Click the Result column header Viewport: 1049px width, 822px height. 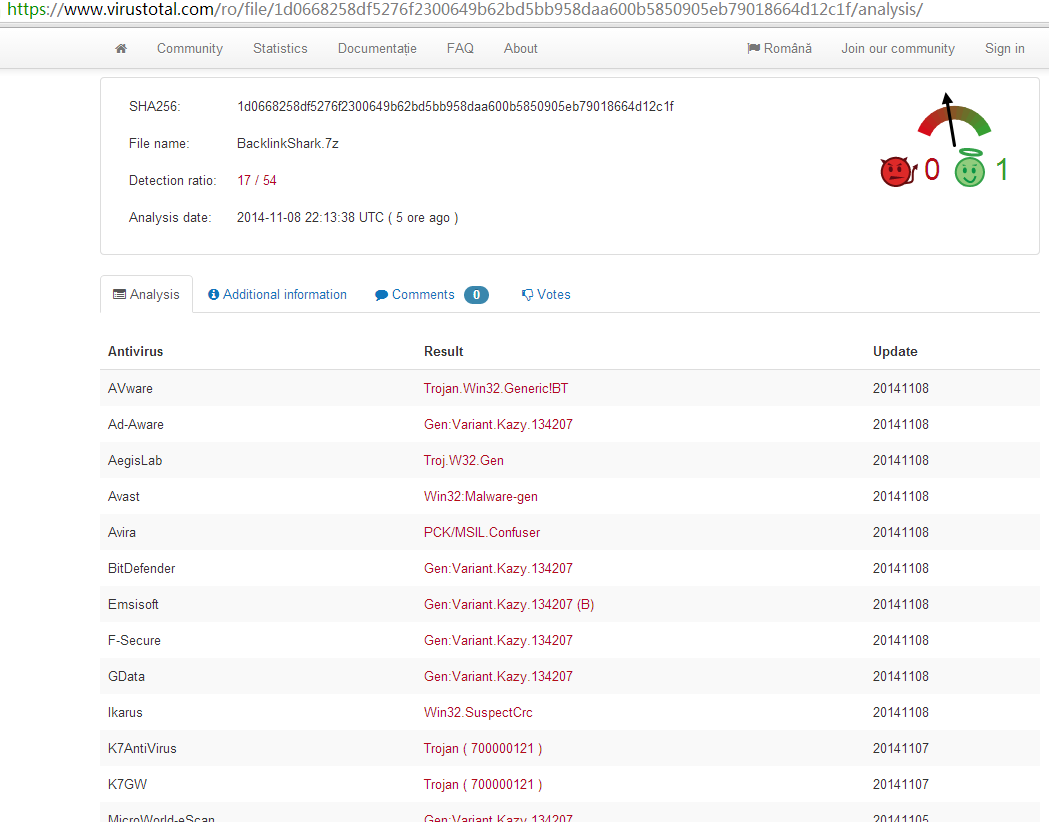[444, 352]
